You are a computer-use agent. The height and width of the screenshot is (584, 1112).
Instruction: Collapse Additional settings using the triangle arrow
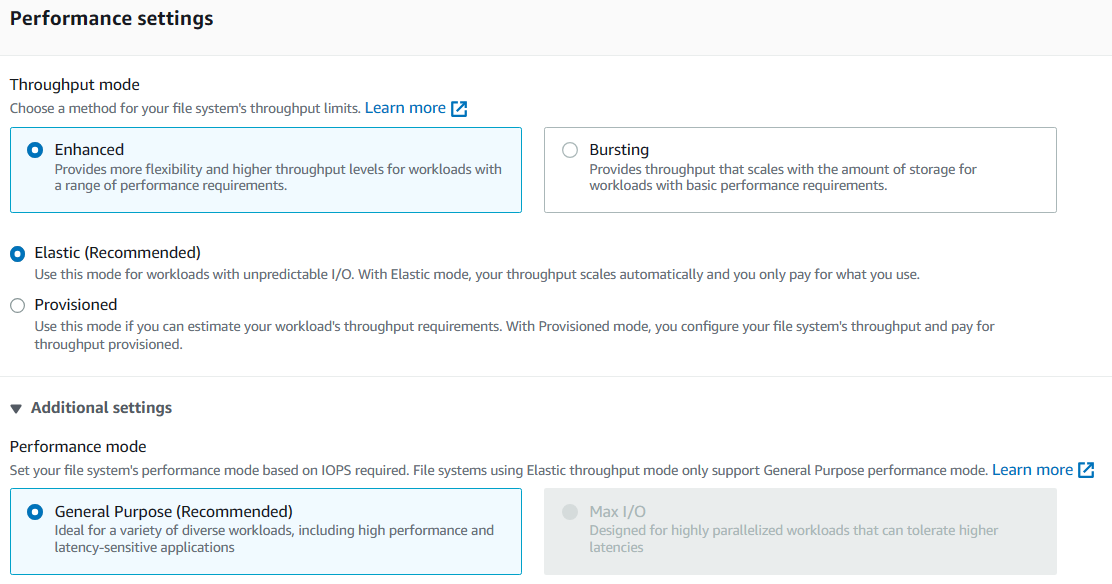[16, 408]
